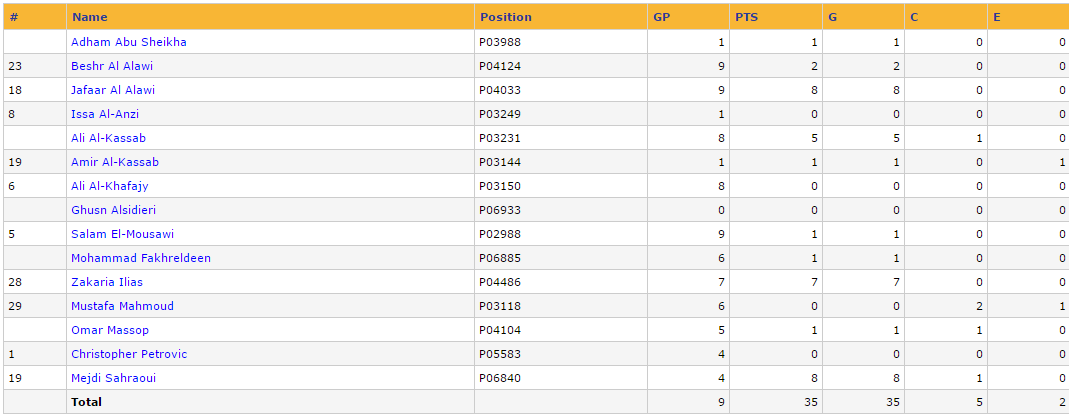The width and height of the screenshot is (1069, 418).
Task: Sort by jersey number # header
Action: coord(14,18)
